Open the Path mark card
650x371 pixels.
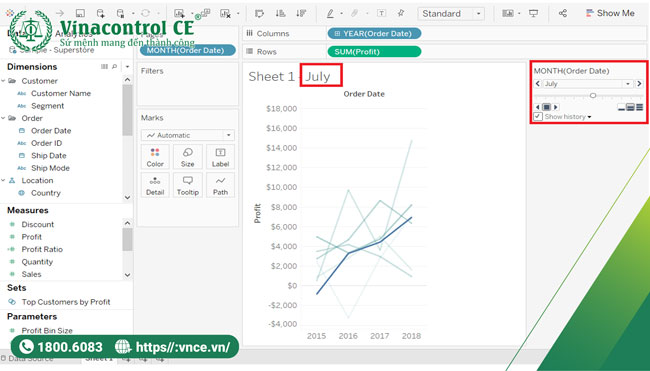[x=220, y=185]
